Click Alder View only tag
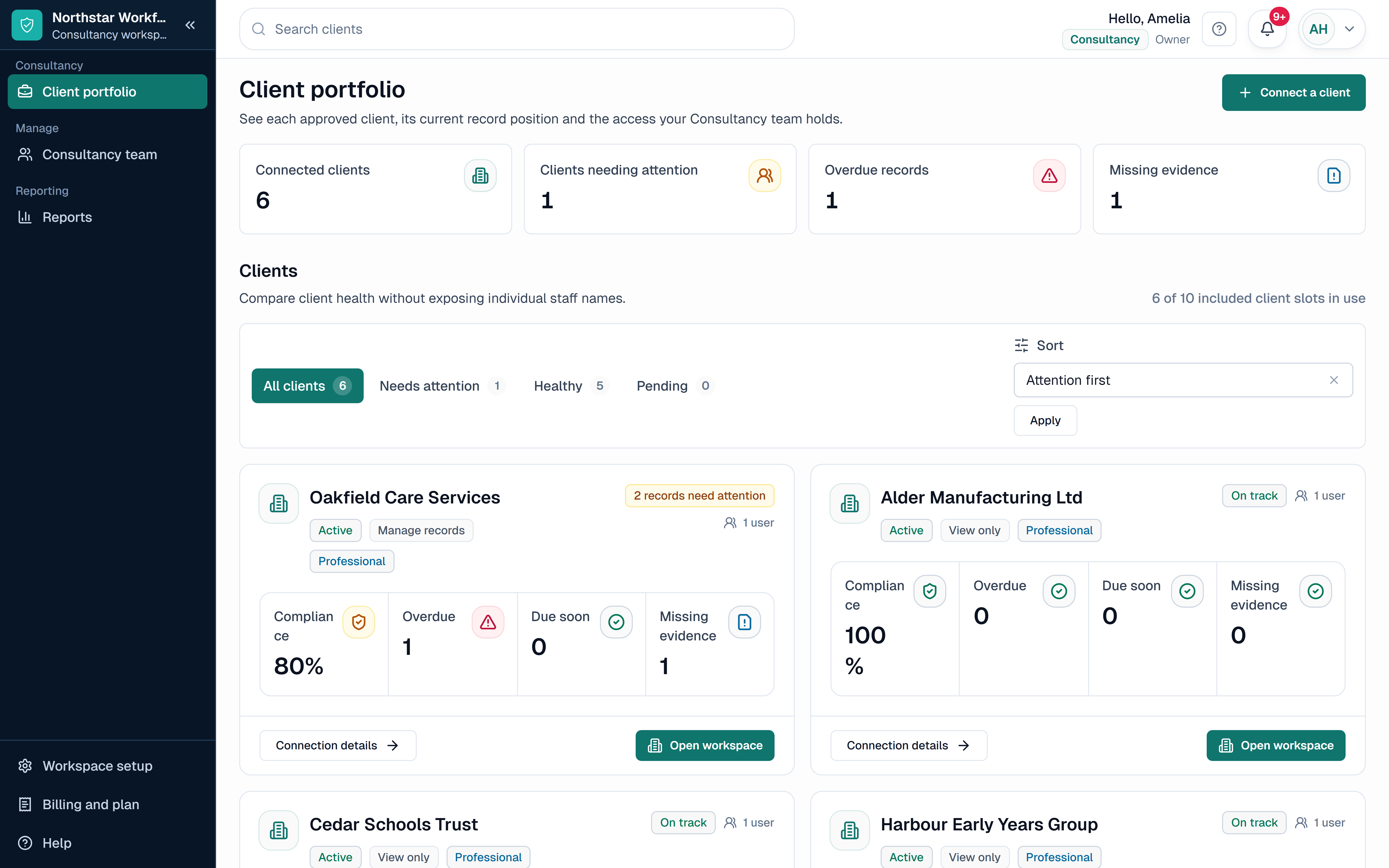 (975, 530)
